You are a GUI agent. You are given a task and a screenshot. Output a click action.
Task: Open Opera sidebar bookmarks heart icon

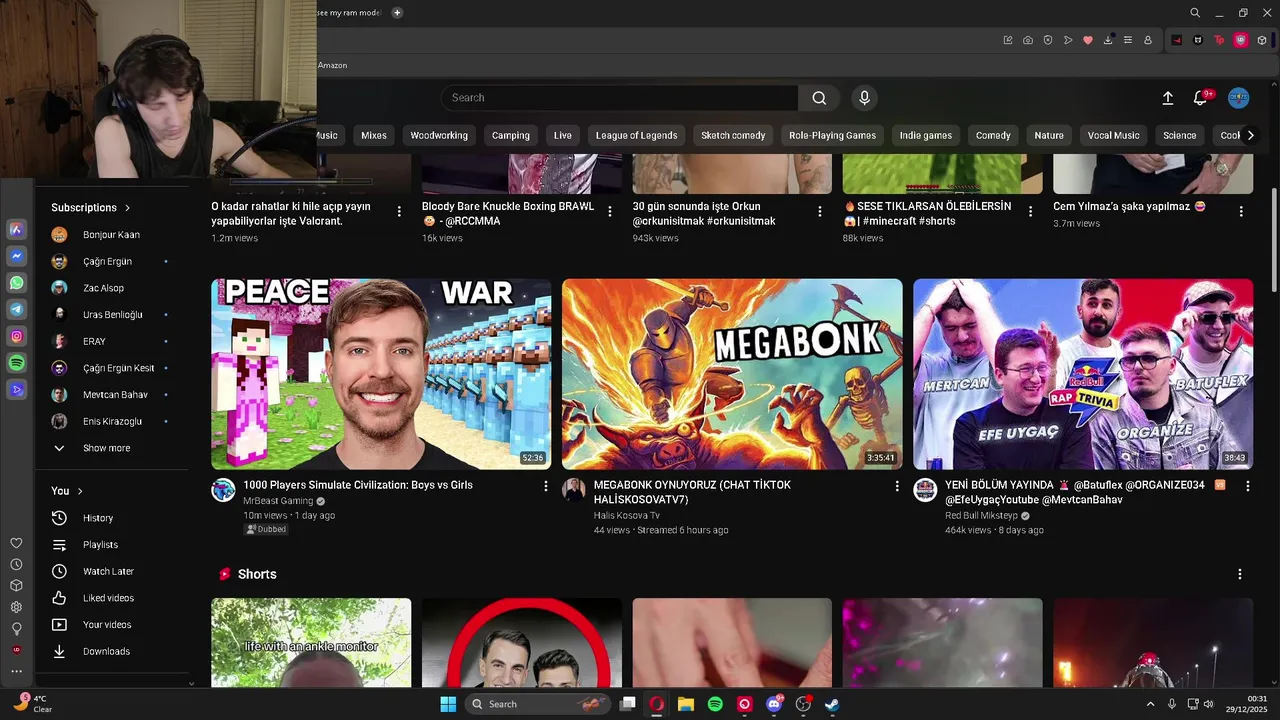[16, 543]
